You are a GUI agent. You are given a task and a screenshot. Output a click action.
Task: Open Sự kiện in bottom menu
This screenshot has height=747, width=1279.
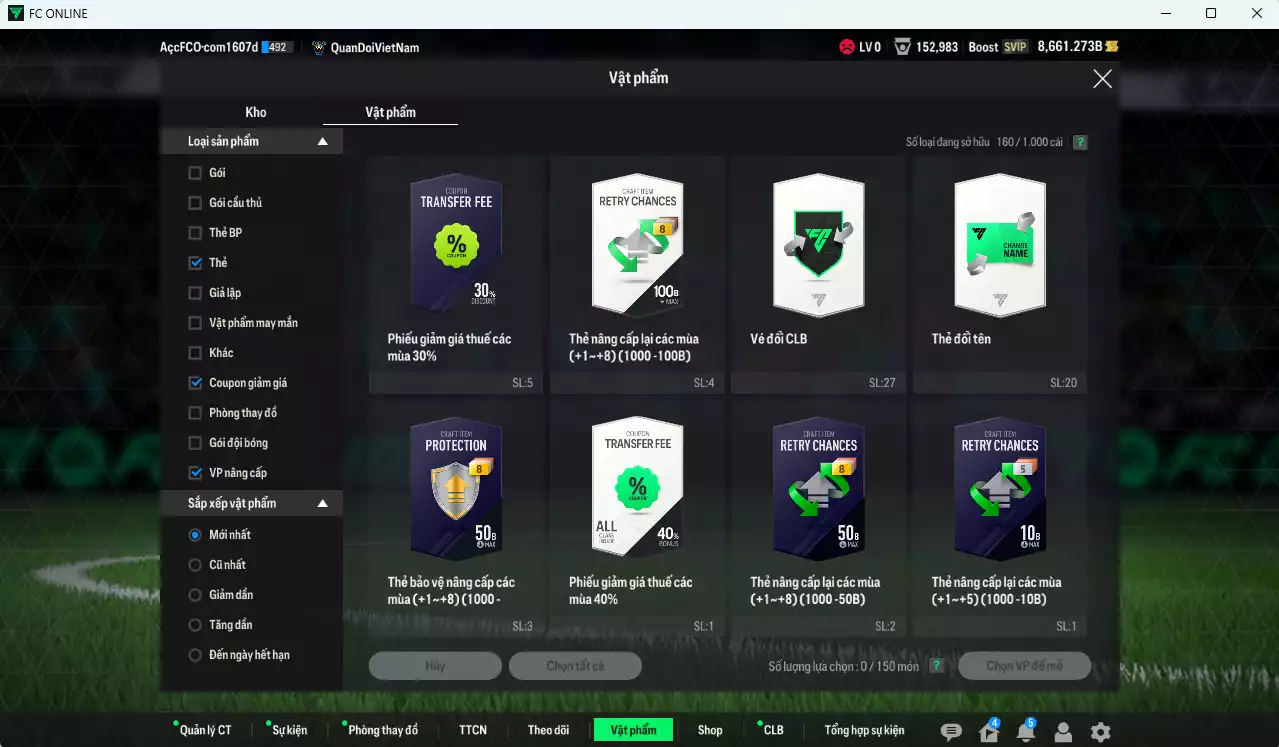click(x=289, y=730)
